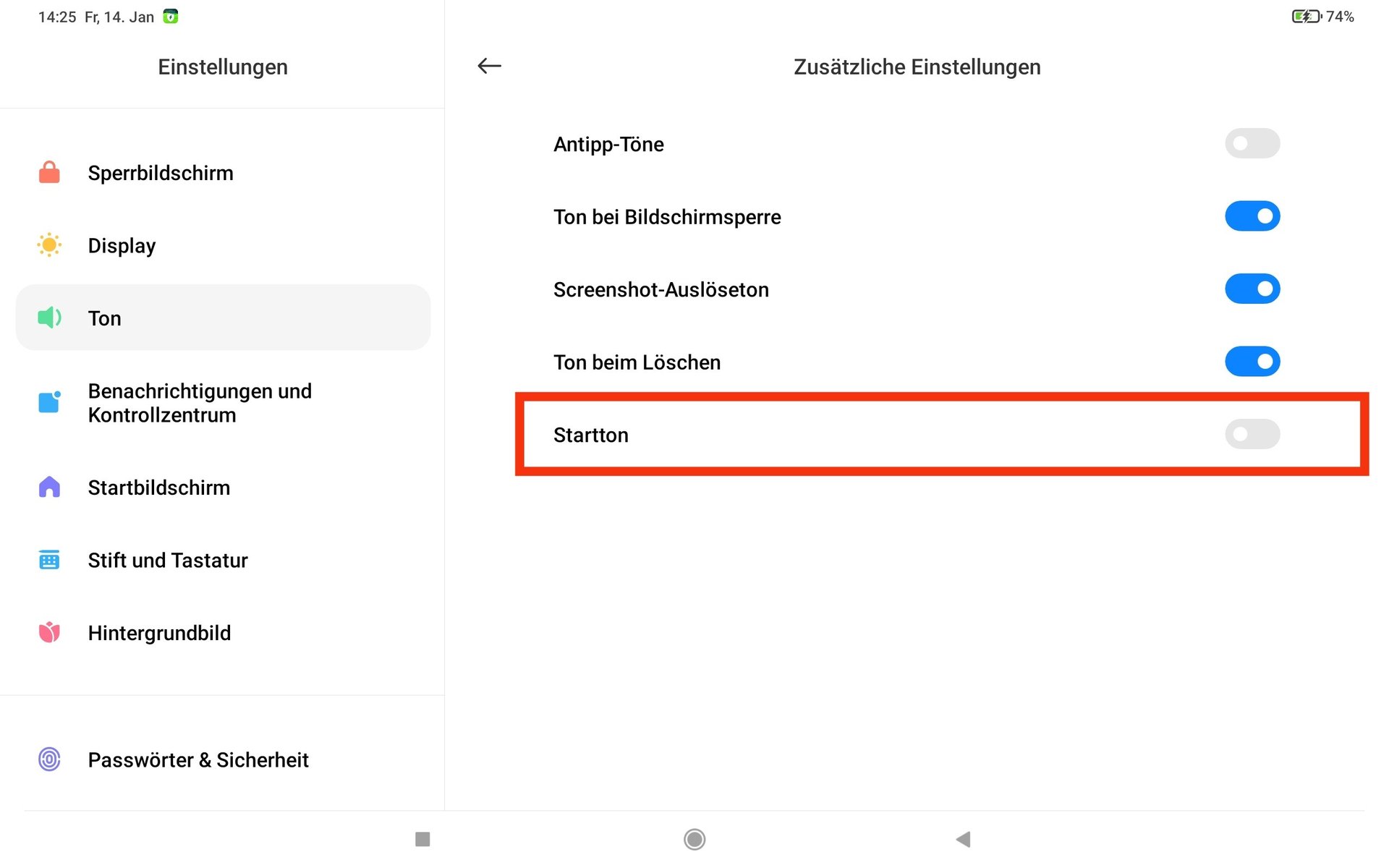The image size is (1389, 868).
Task: Enable the Antipp-Töne switch
Action: (x=1252, y=143)
